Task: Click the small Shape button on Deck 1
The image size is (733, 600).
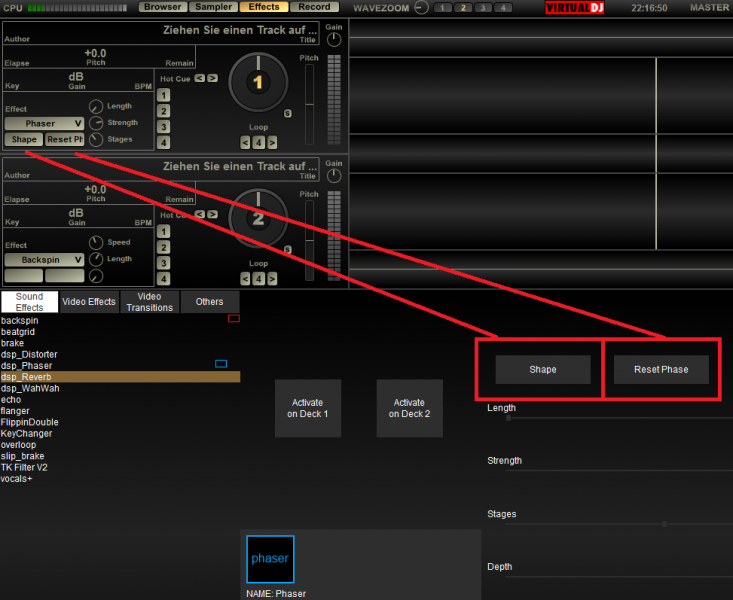Action: (x=24, y=139)
